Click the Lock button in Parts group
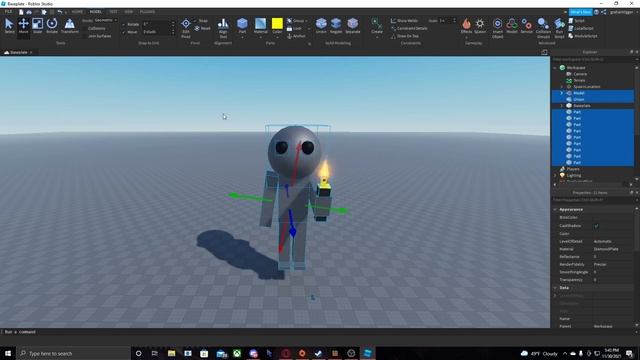Image resolution: width=640 pixels, height=360 pixels. [295, 29]
